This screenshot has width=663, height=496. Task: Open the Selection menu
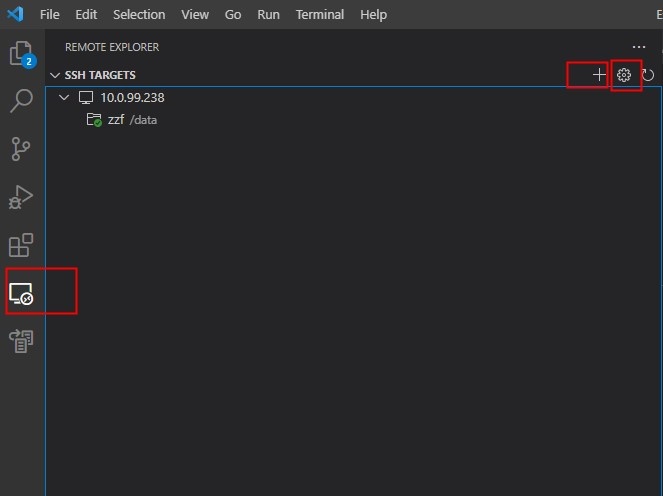click(x=139, y=15)
